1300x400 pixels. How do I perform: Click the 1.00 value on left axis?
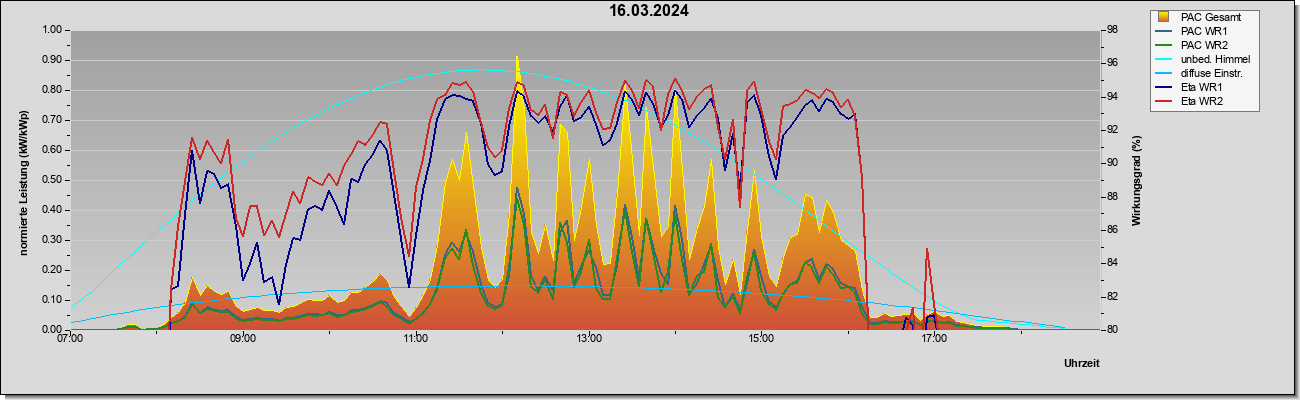pyautogui.click(x=52, y=30)
